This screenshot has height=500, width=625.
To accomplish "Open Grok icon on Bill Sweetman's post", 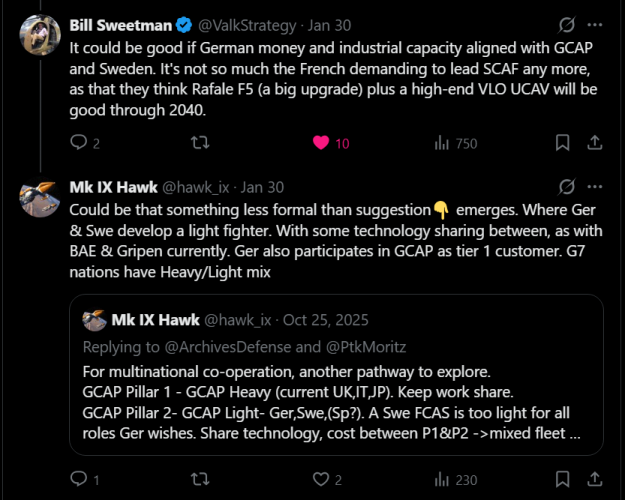I will [567, 24].
